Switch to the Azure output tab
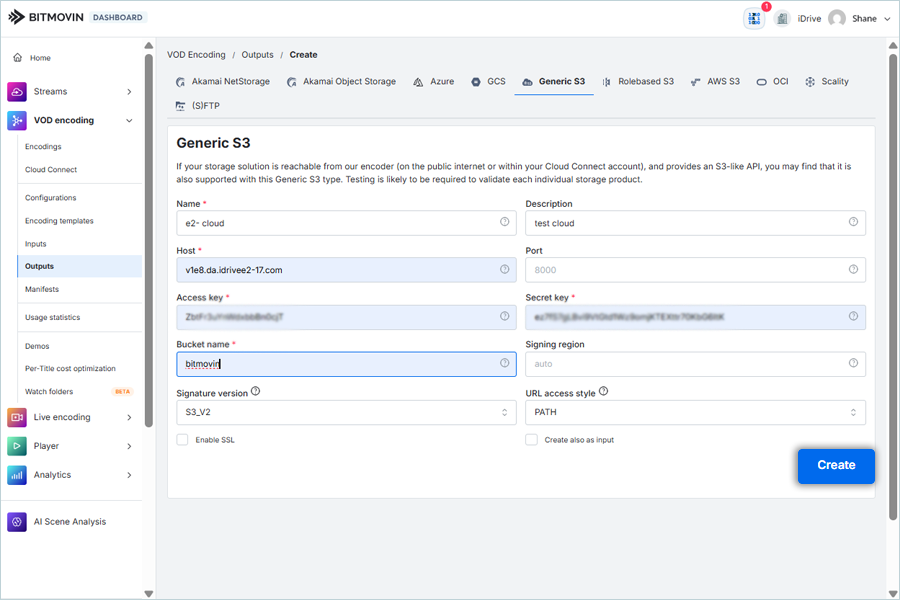Screen dimensions: 900x600 pyautogui.click(x=434, y=82)
